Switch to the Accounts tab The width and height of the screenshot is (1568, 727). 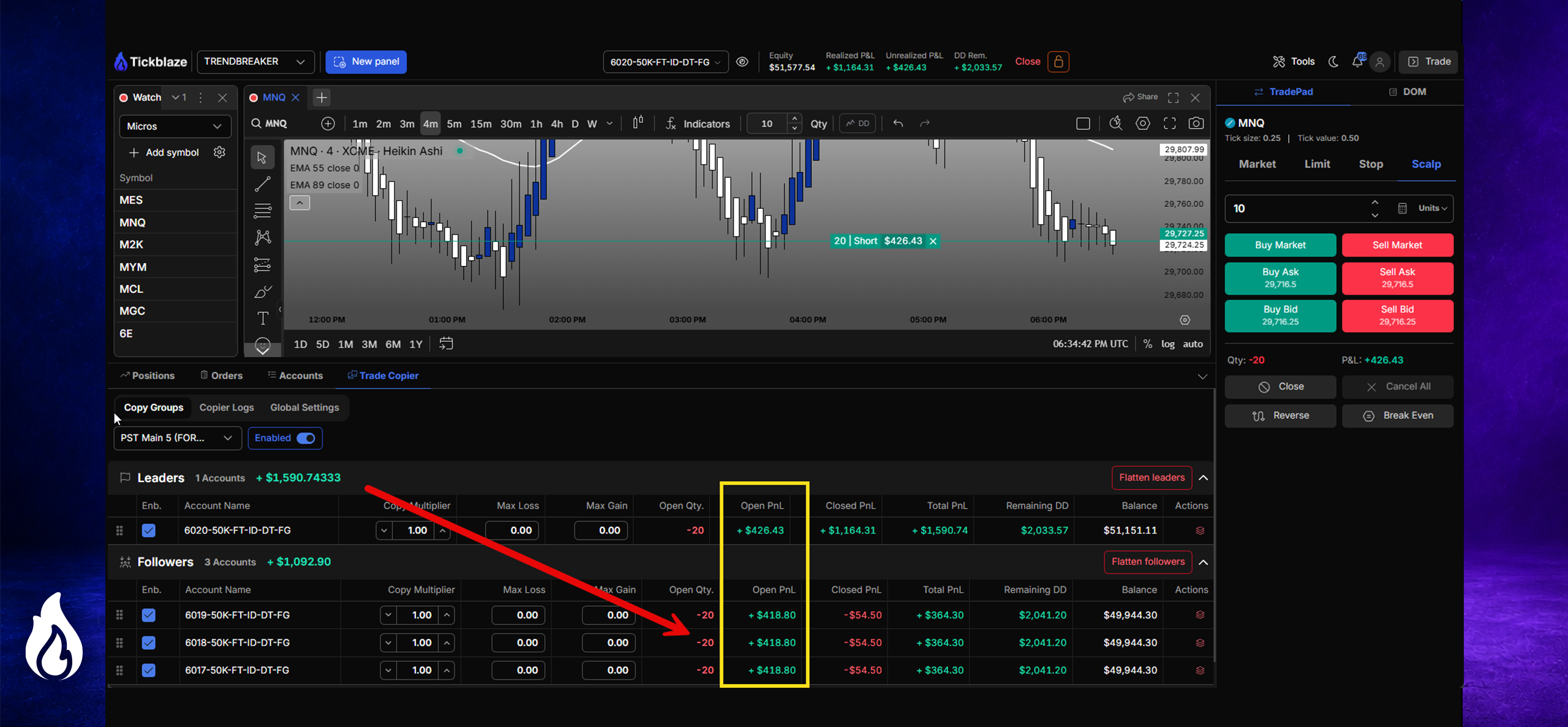295,375
